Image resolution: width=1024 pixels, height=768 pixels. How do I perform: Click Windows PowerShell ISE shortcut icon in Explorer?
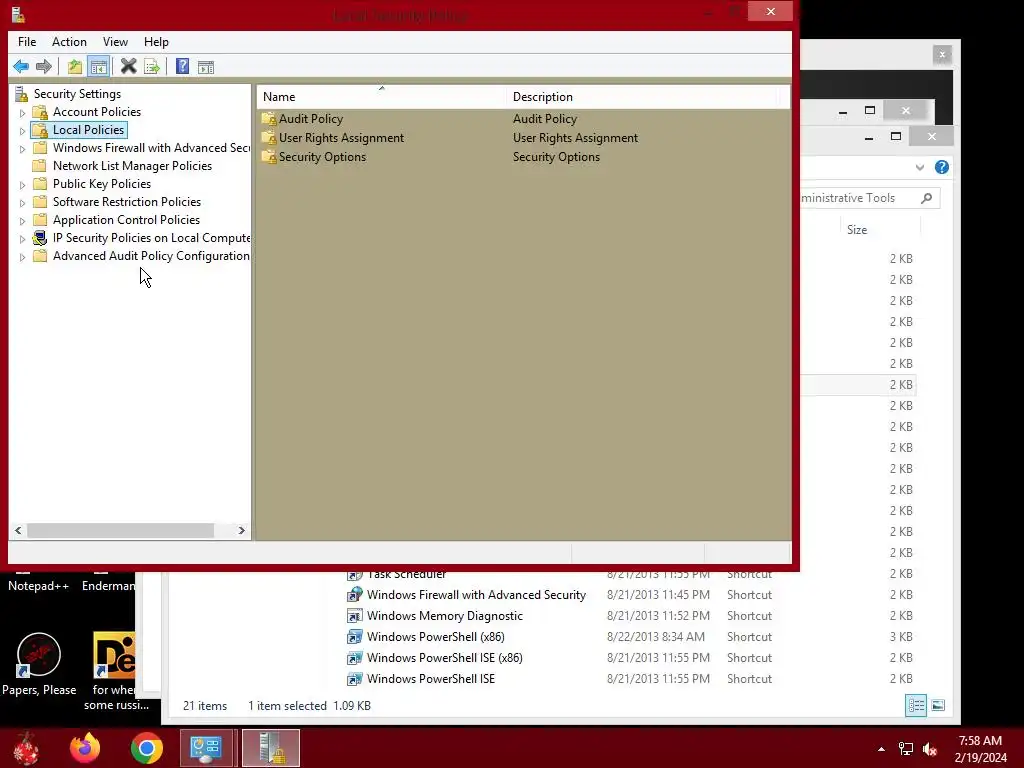click(x=354, y=679)
